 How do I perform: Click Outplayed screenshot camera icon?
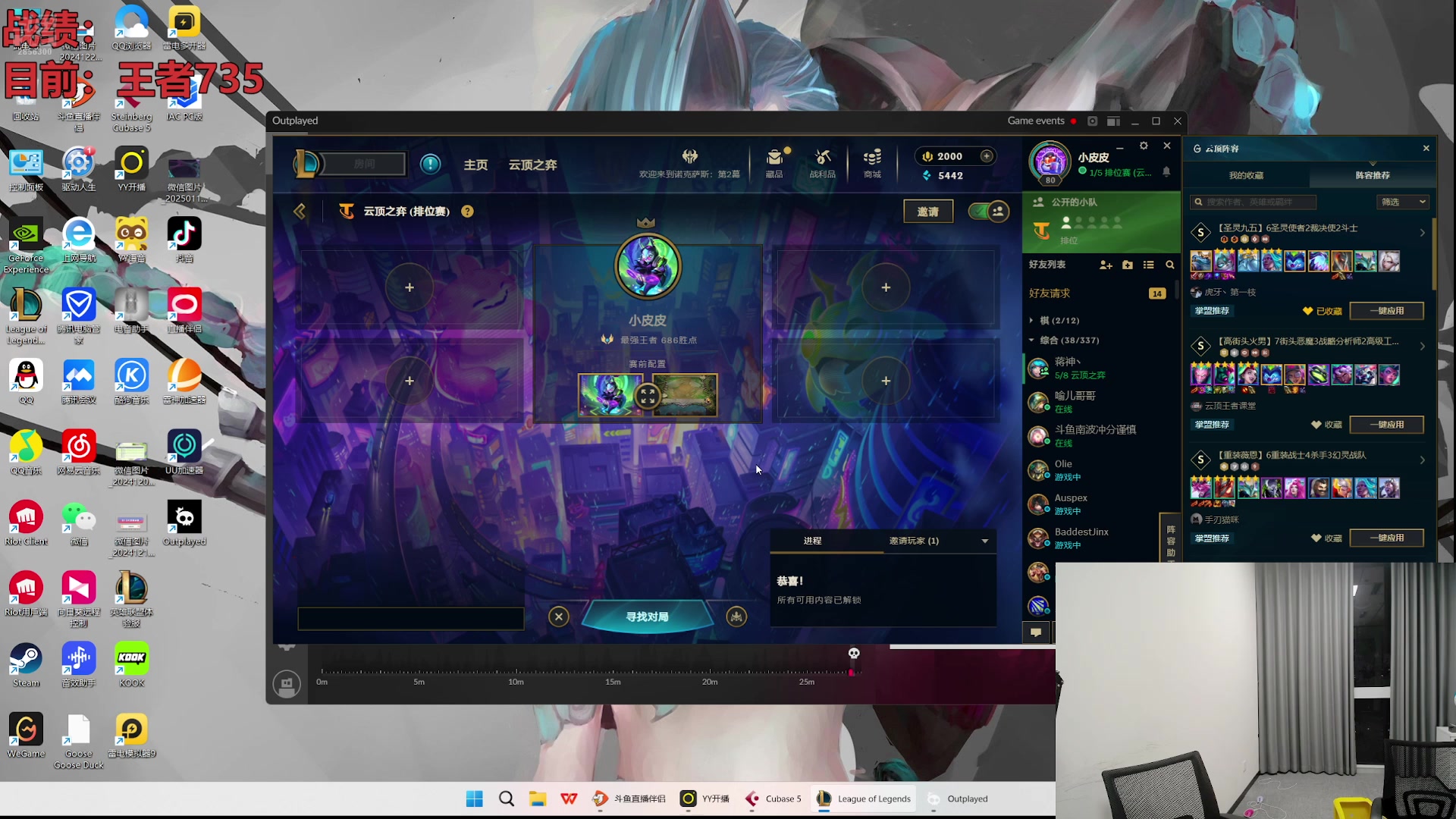pyautogui.click(x=1092, y=121)
